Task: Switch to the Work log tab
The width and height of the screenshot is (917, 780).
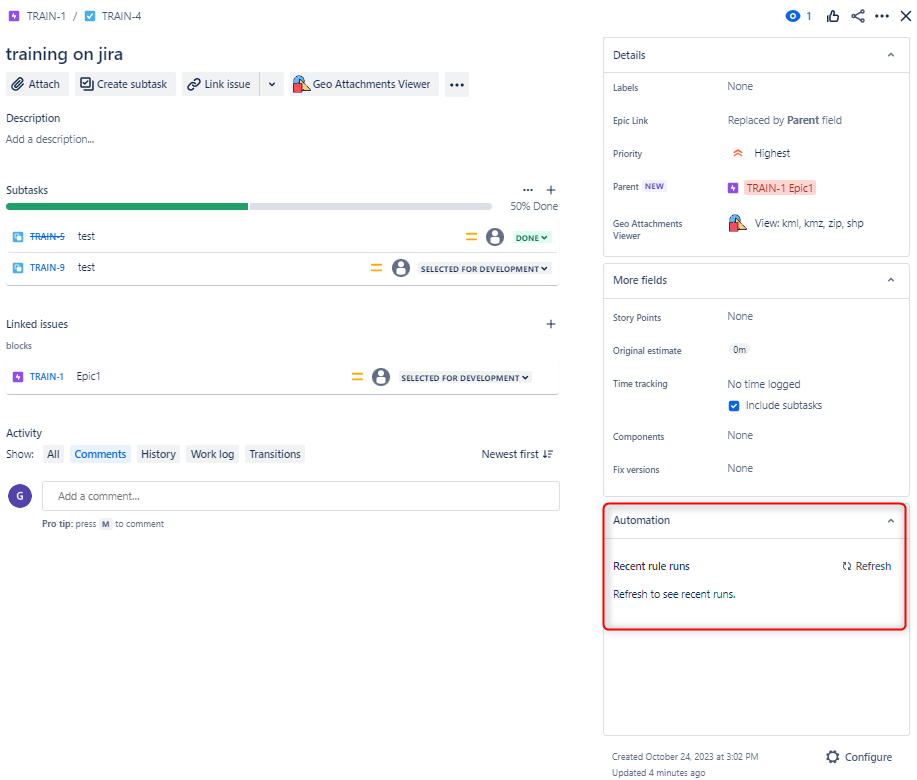Action: [212, 454]
